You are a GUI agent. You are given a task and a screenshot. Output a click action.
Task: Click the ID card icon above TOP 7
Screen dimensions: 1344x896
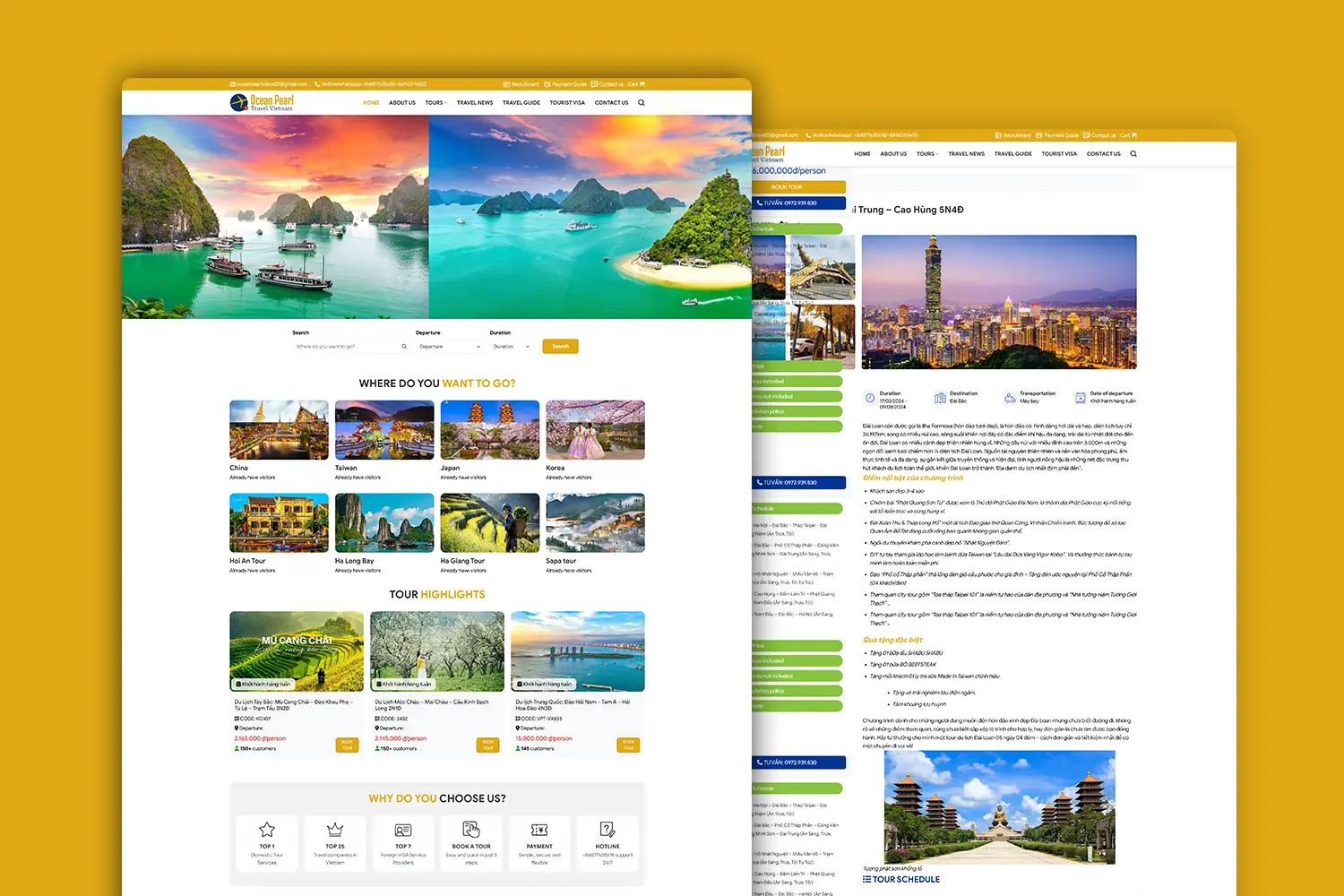[x=403, y=830]
